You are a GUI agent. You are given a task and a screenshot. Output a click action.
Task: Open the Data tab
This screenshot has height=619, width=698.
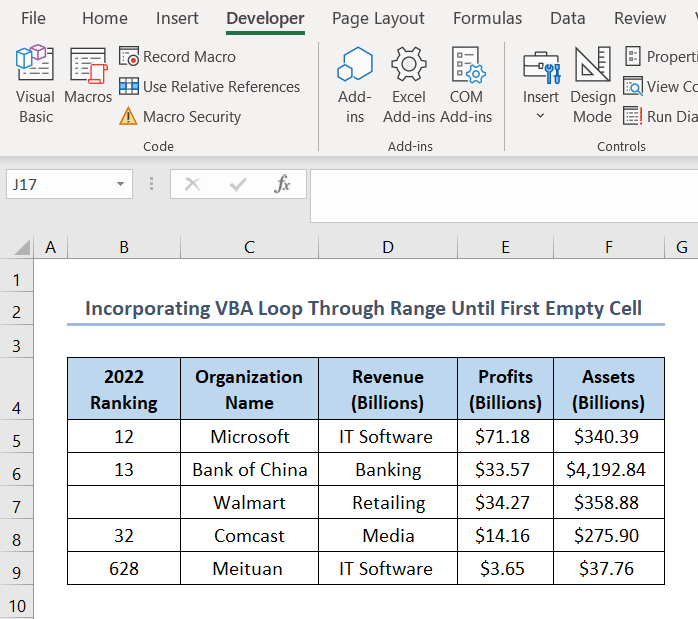coord(568,18)
